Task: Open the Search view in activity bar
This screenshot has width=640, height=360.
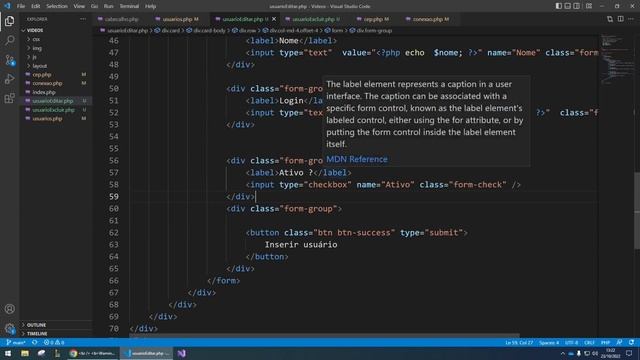Action: pos(9,40)
